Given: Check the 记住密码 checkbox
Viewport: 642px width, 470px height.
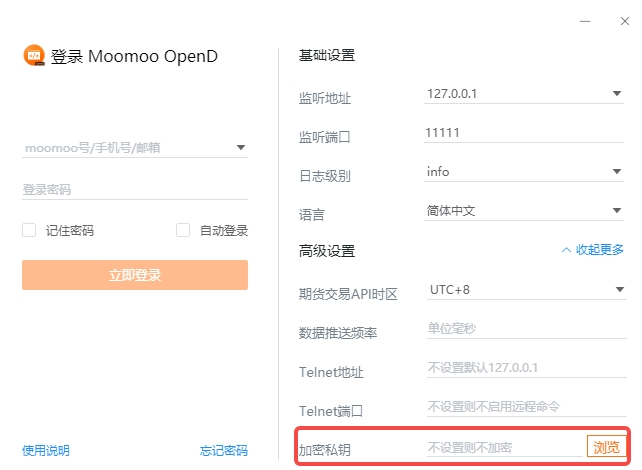Looking at the screenshot, I should coord(29,230).
